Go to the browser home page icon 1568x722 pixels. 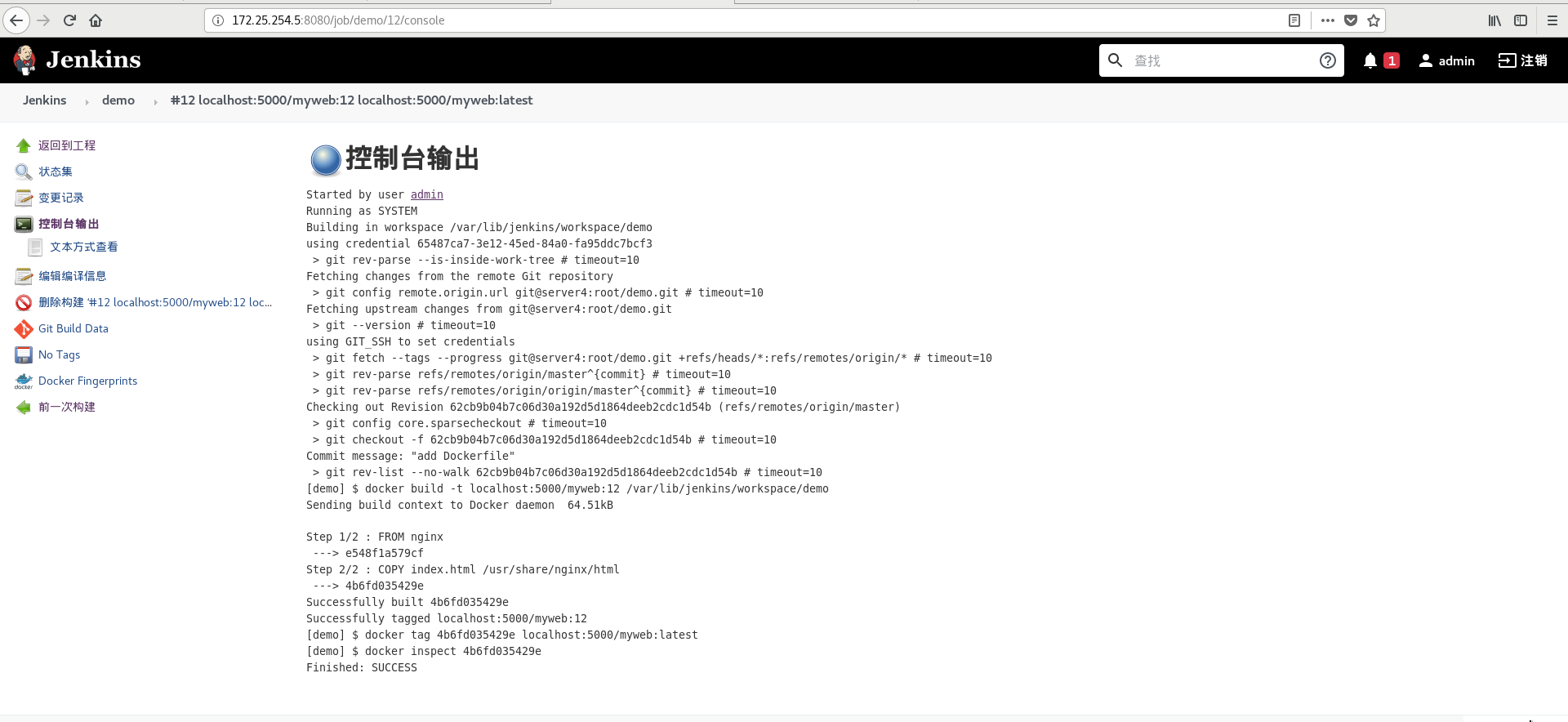tap(96, 20)
